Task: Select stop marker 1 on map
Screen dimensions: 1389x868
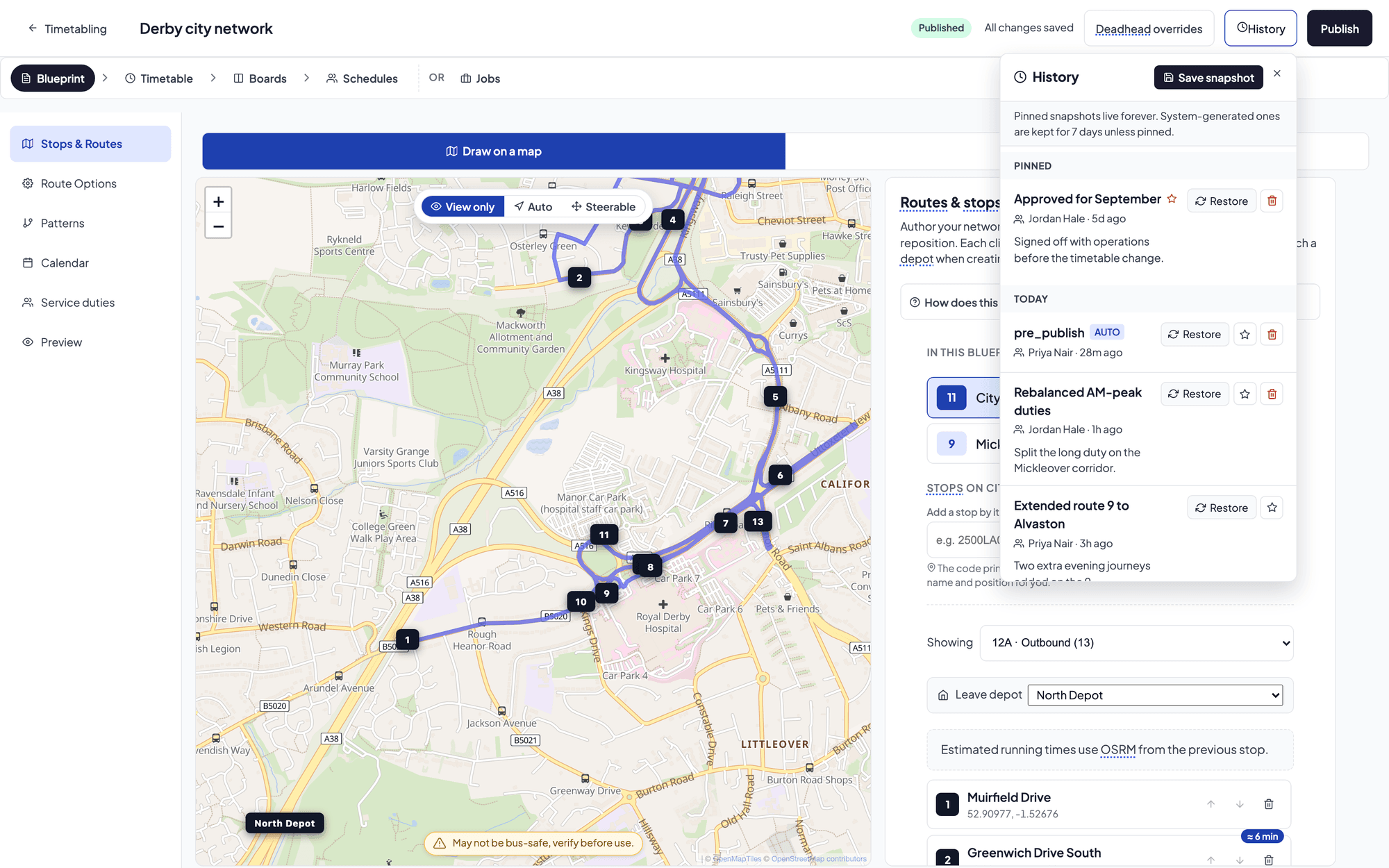Action: 407,640
